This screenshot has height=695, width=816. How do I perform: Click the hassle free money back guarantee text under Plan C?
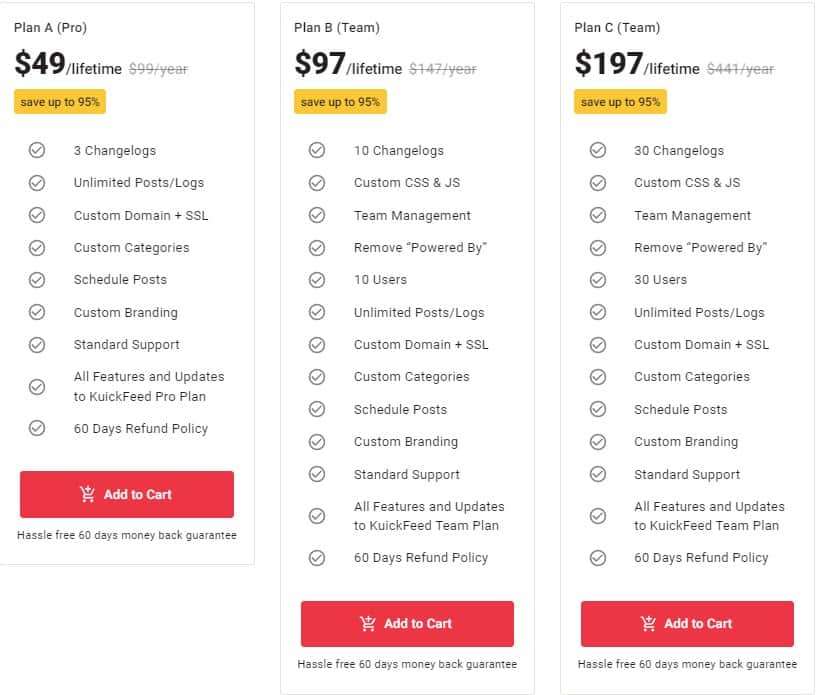tap(687, 664)
